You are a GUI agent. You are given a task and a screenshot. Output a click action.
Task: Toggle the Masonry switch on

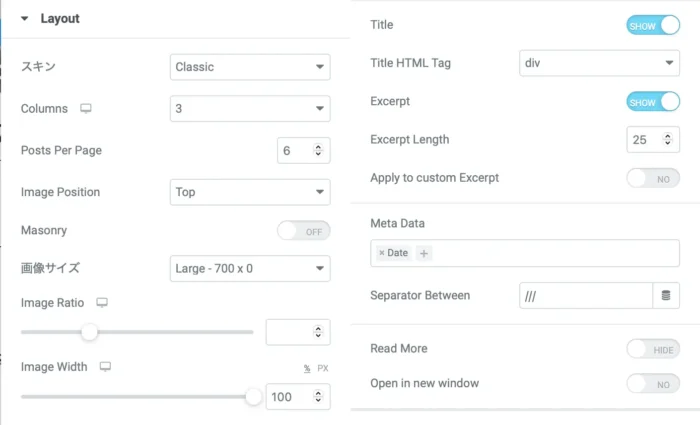coord(303,231)
